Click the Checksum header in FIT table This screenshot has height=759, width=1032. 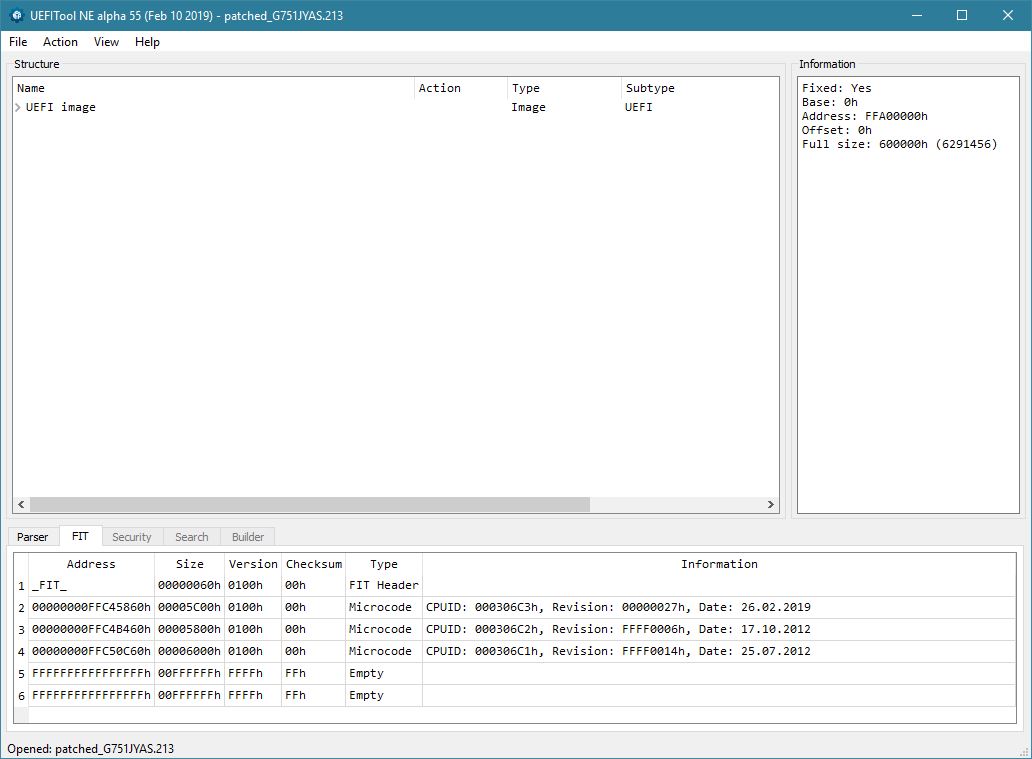[313, 564]
